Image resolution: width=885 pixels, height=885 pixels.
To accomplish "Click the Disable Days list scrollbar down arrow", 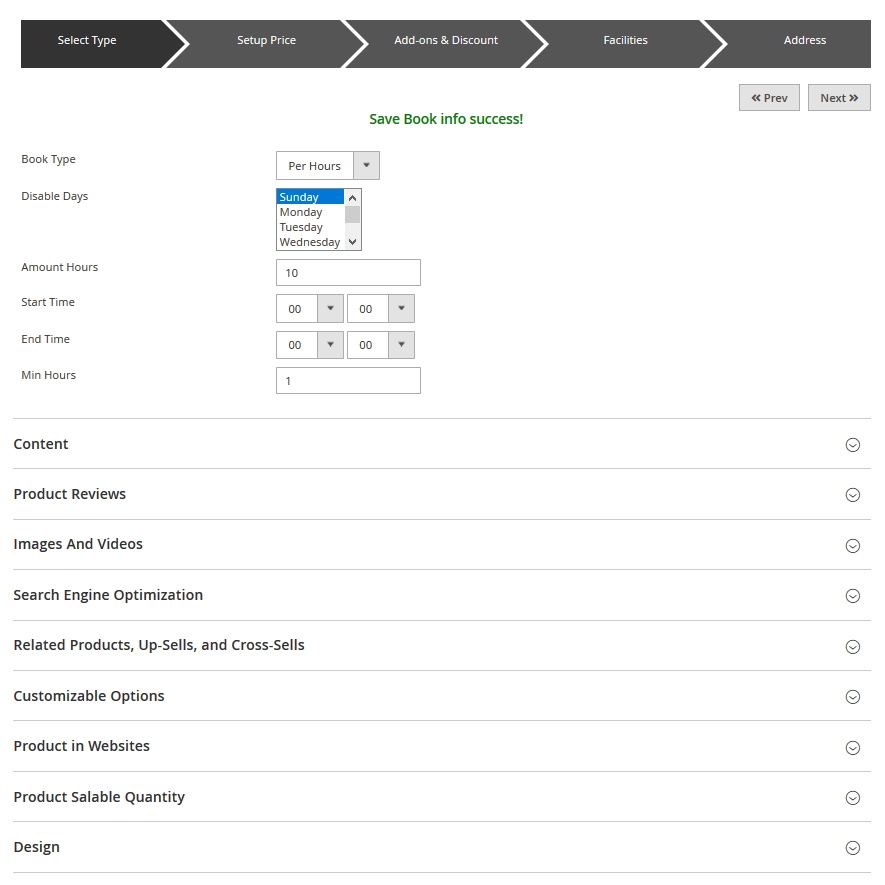I will tap(352, 242).
